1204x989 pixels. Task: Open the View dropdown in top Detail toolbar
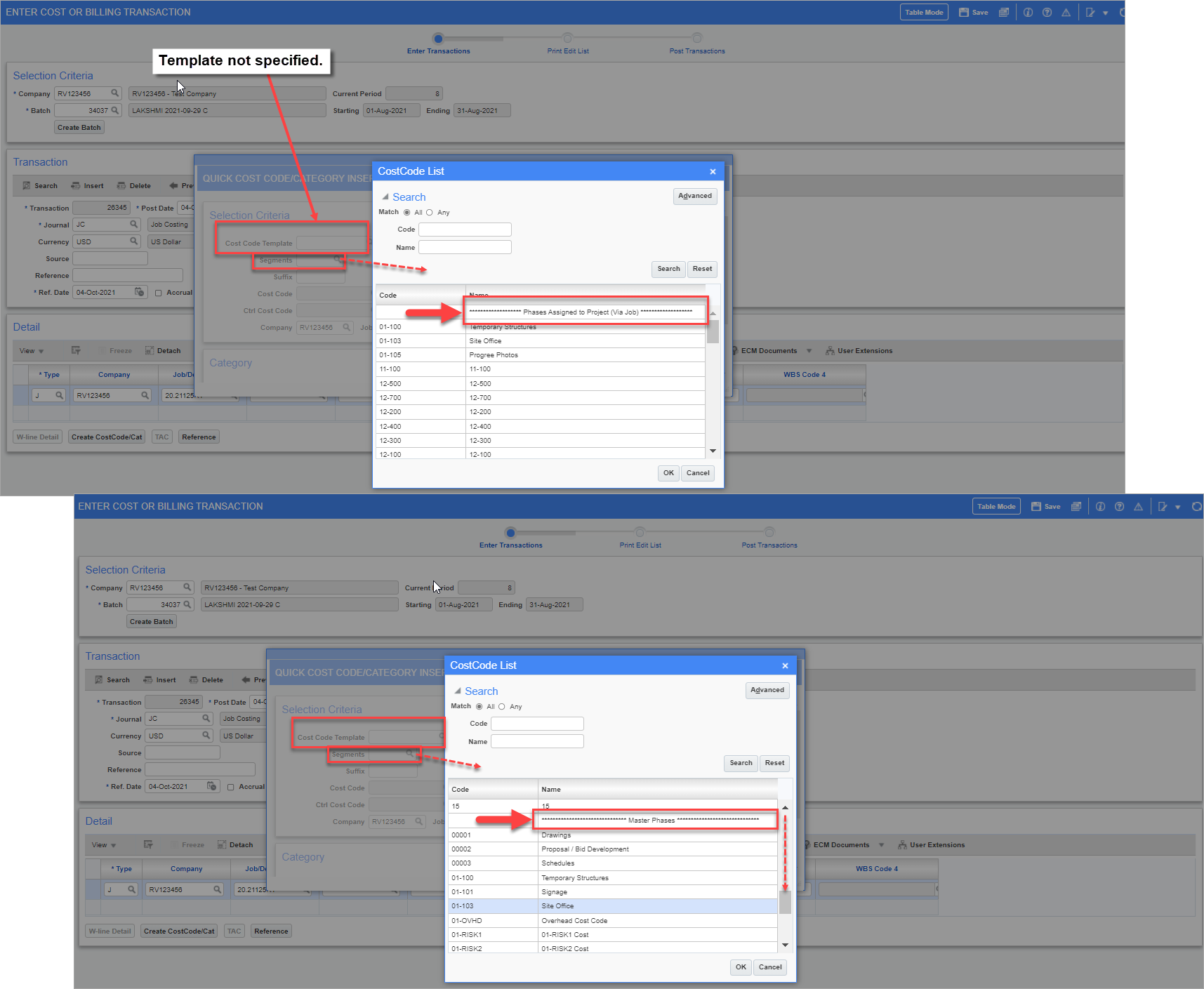pyautogui.click(x=32, y=351)
